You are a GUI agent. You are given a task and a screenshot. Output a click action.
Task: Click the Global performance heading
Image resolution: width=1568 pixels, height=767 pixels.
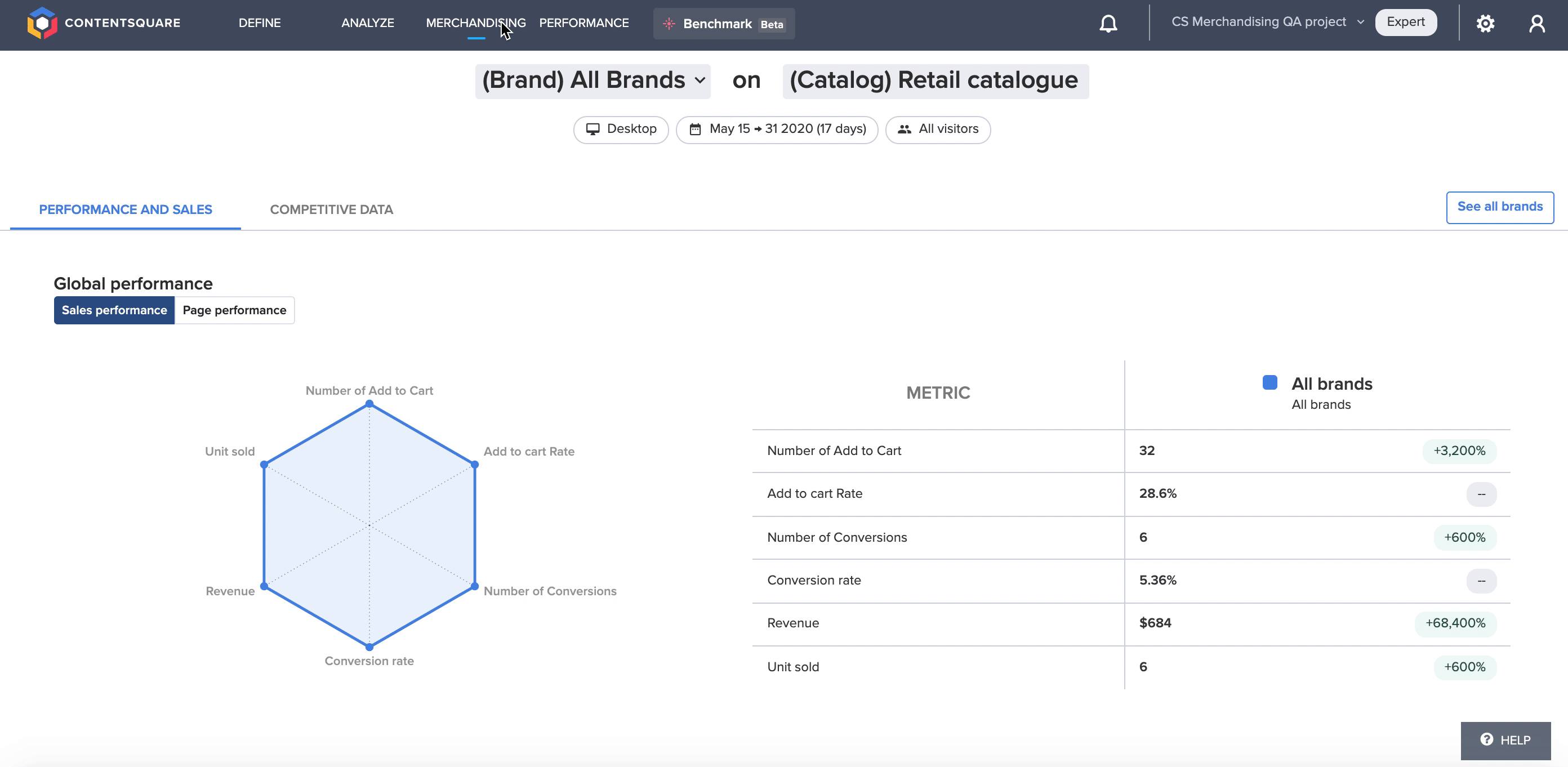[x=133, y=284]
